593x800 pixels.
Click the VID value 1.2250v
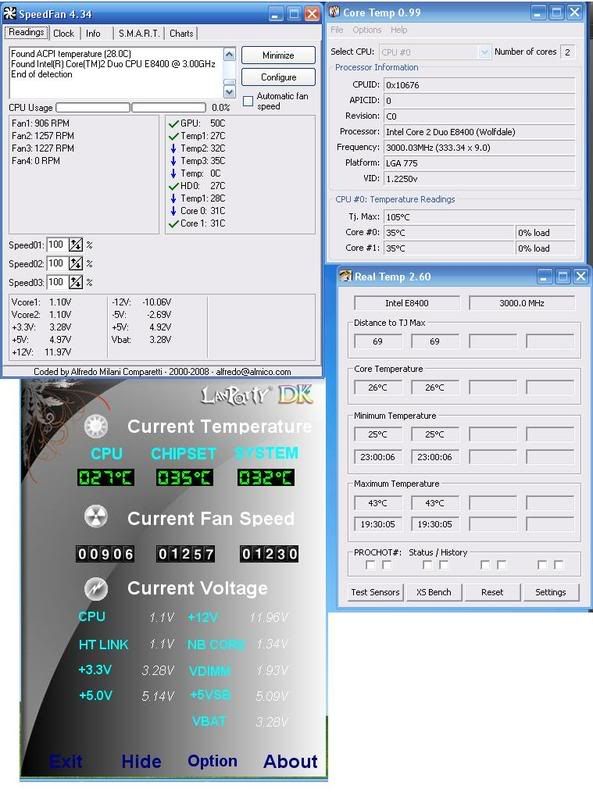click(479, 179)
